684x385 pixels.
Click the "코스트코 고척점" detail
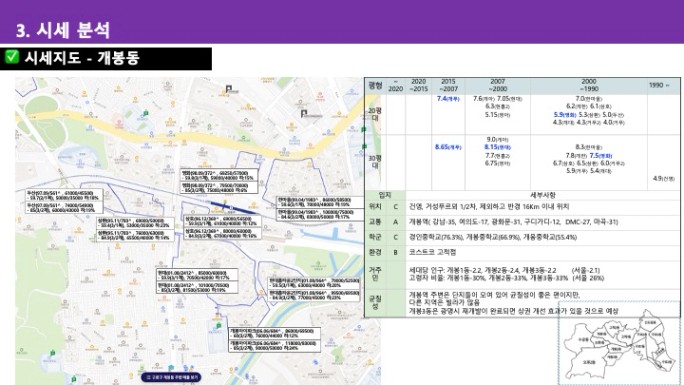click(x=433, y=252)
